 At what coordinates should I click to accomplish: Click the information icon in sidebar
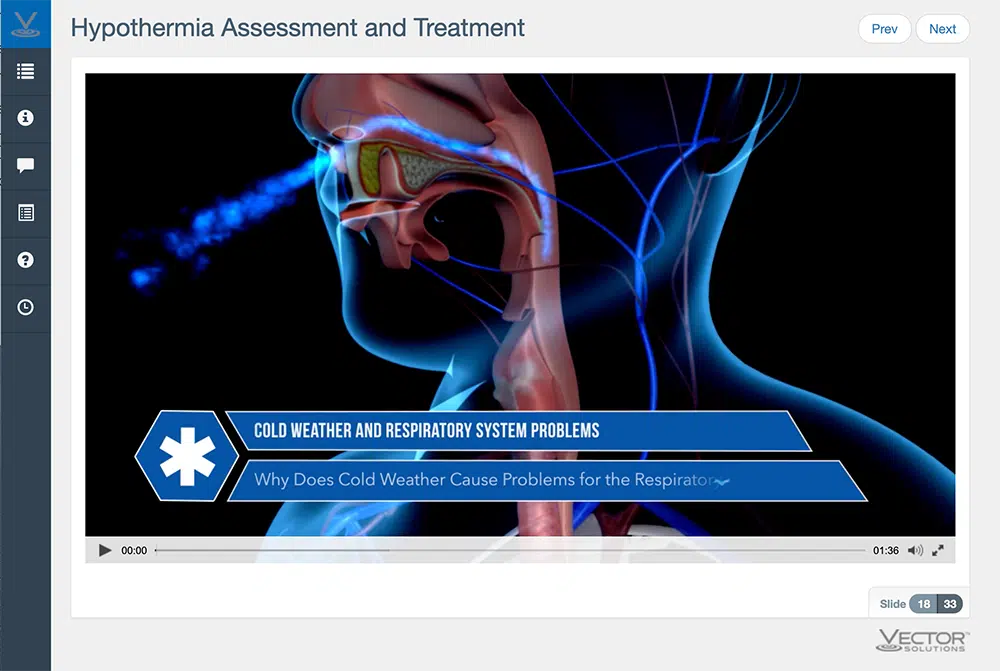pos(25,118)
